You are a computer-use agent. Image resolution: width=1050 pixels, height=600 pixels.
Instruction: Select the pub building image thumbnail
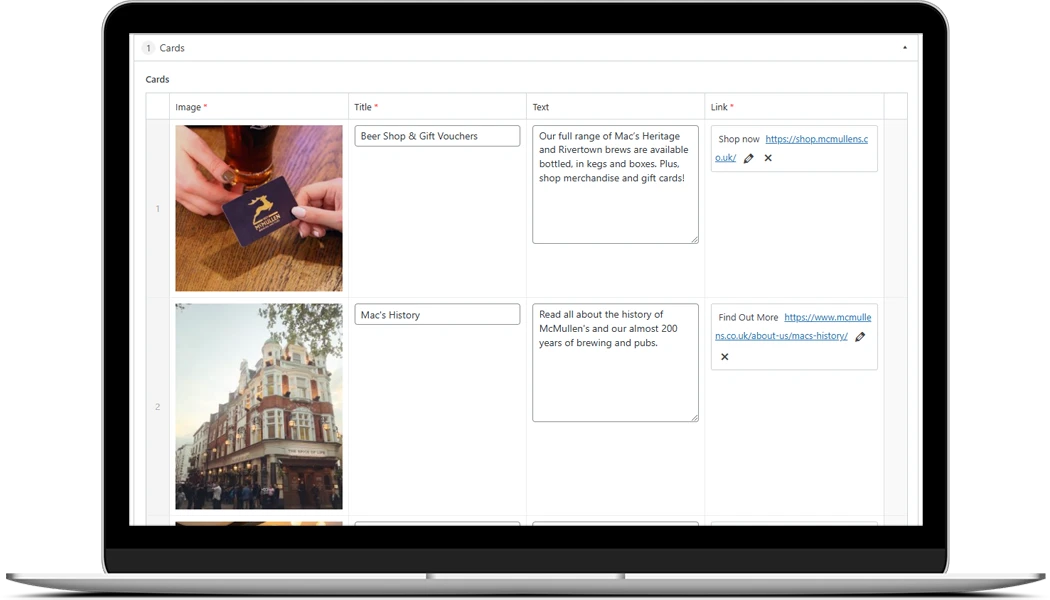point(258,406)
